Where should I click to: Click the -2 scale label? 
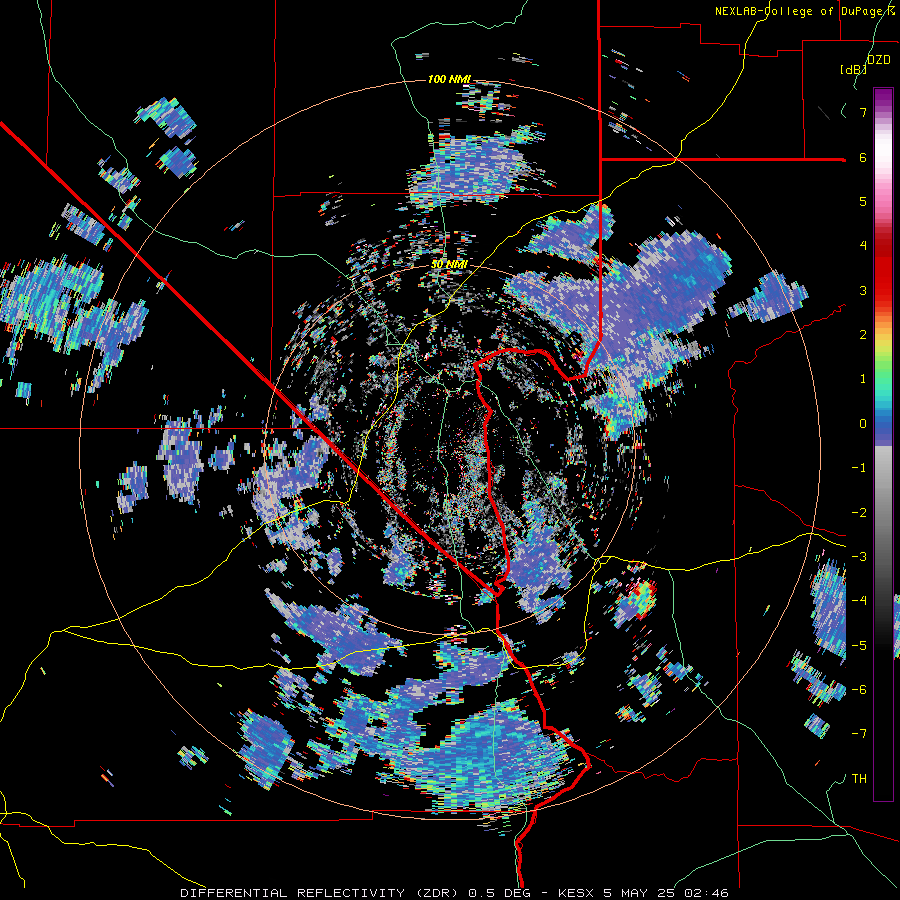tap(859, 512)
